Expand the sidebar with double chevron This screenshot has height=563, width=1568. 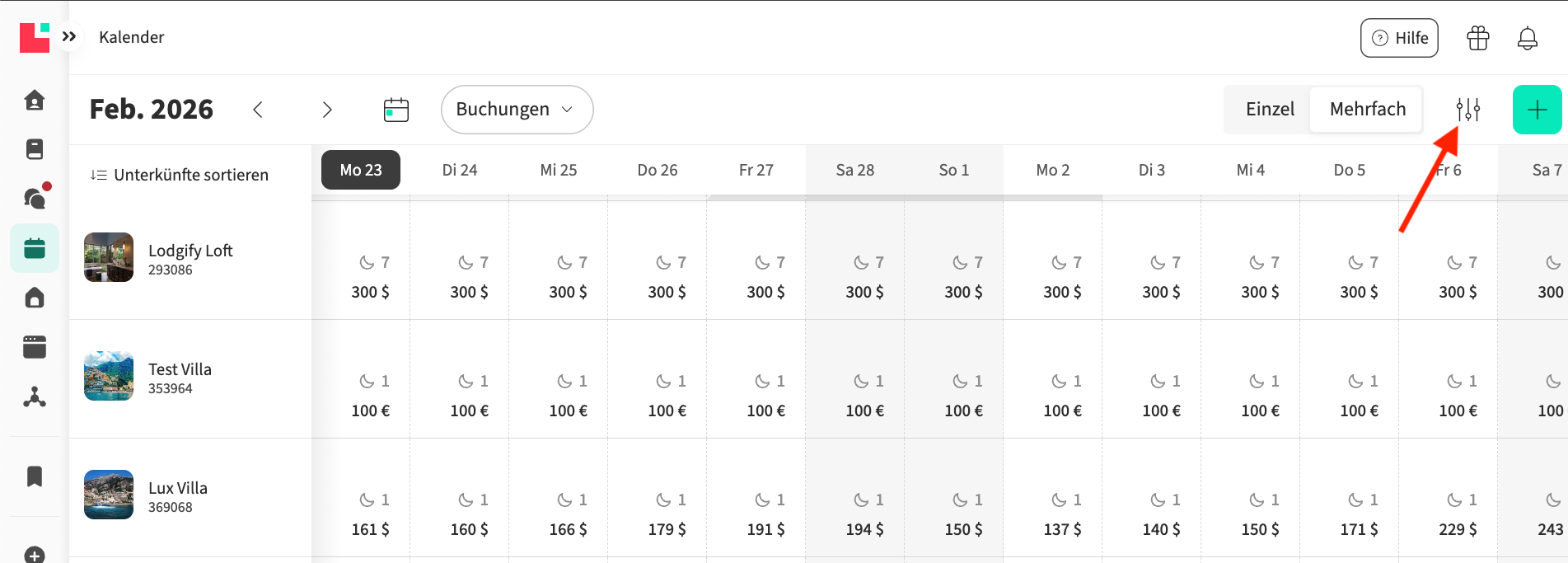click(x=69, y=36)
